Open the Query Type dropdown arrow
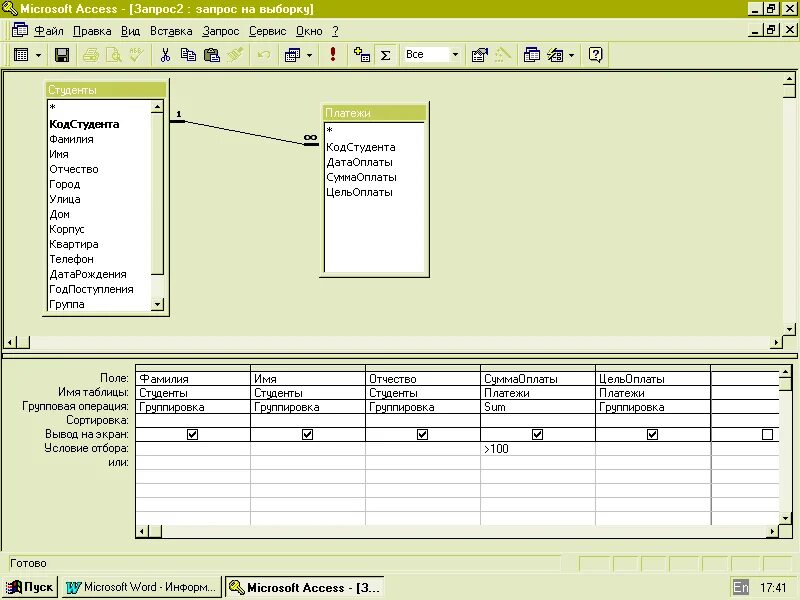This screenshot has height=600, width=800. [309, 55]
